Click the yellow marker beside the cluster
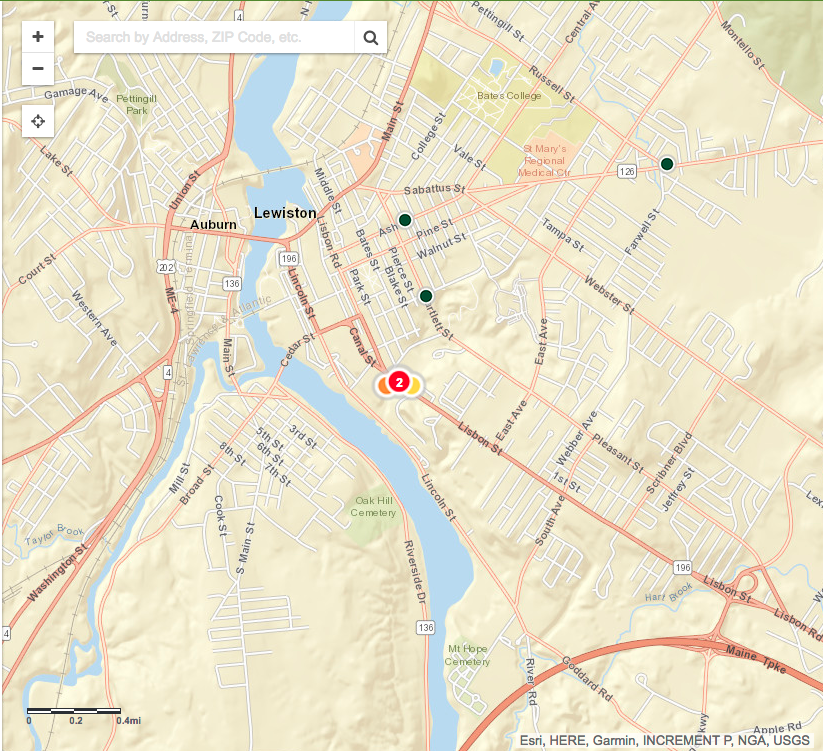 click(415, 386)
